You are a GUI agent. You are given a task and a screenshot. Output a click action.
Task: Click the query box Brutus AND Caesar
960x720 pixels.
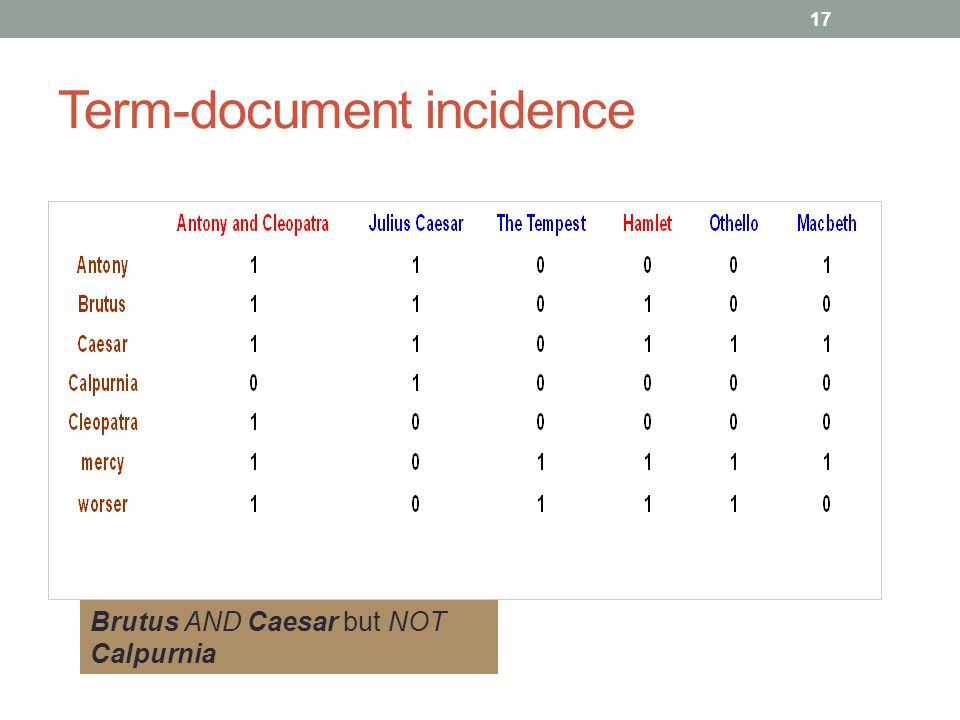289,637
